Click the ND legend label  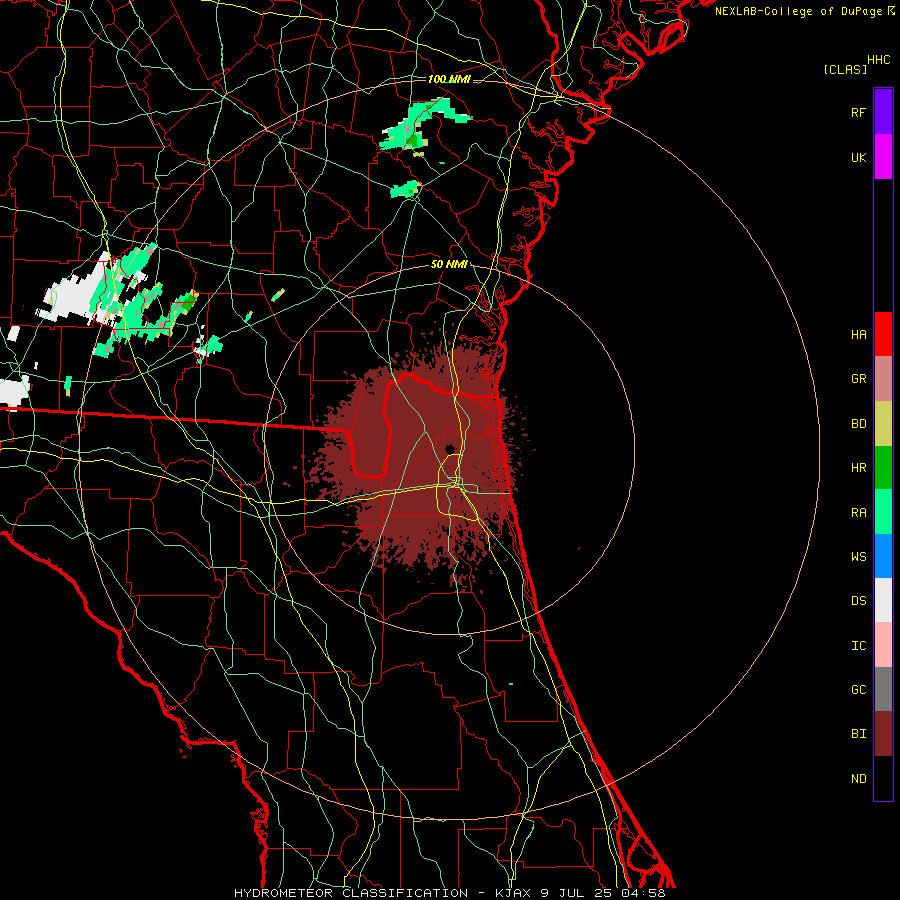(x=858, y=779)
